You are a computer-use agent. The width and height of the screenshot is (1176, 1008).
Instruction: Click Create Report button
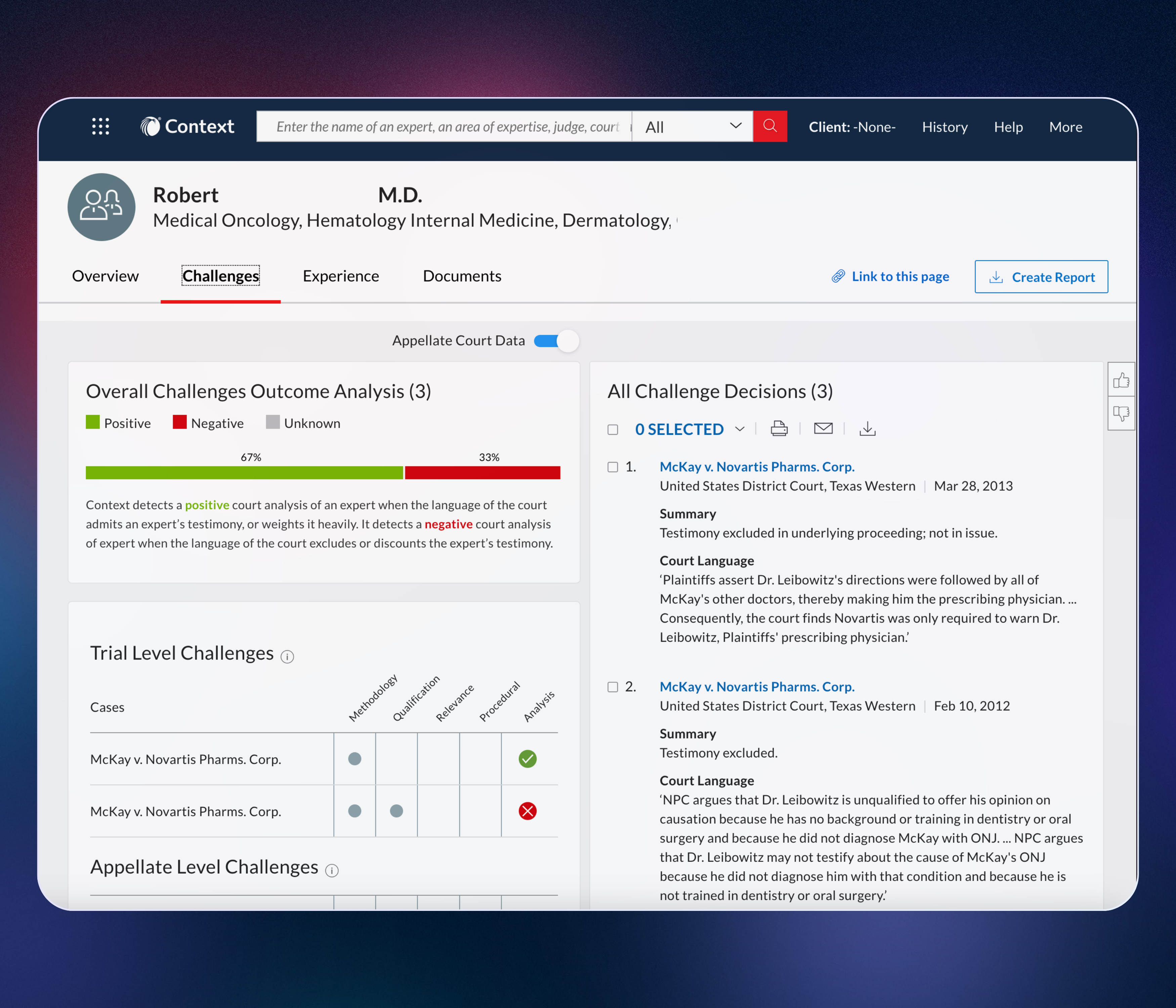pos(1041,277)
